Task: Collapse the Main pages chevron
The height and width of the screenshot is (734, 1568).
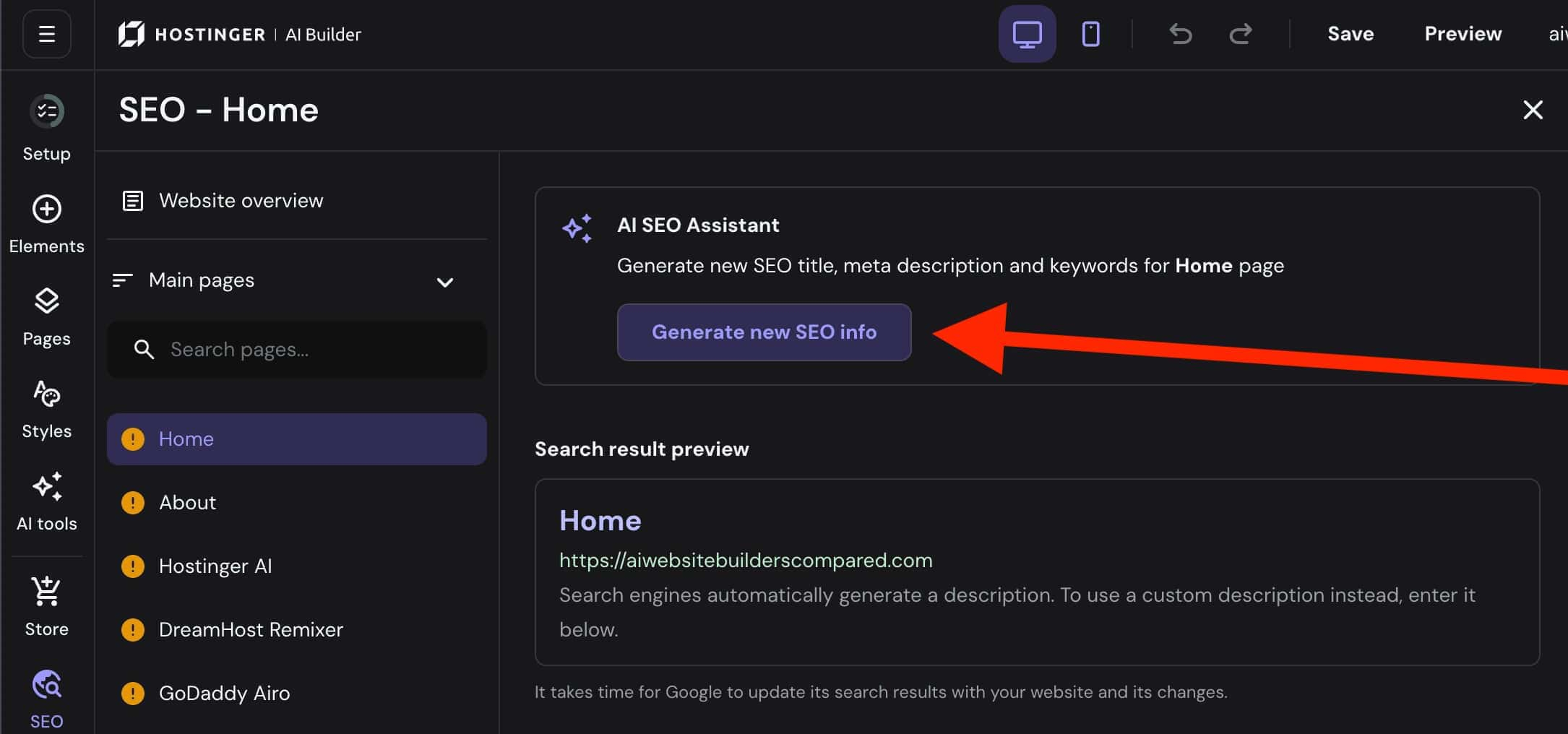Action: [x=445, y=282]
